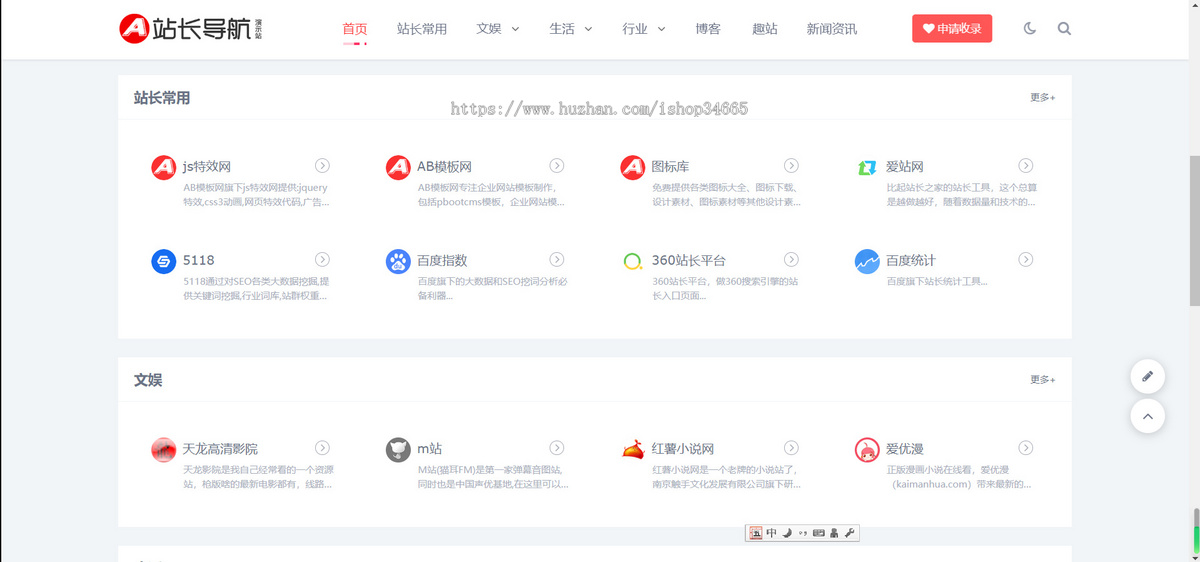The width and height of the screenshot is (1200, 562).
Task: Click the 红薯小说网 logo icon
Action: click(632, 449)
